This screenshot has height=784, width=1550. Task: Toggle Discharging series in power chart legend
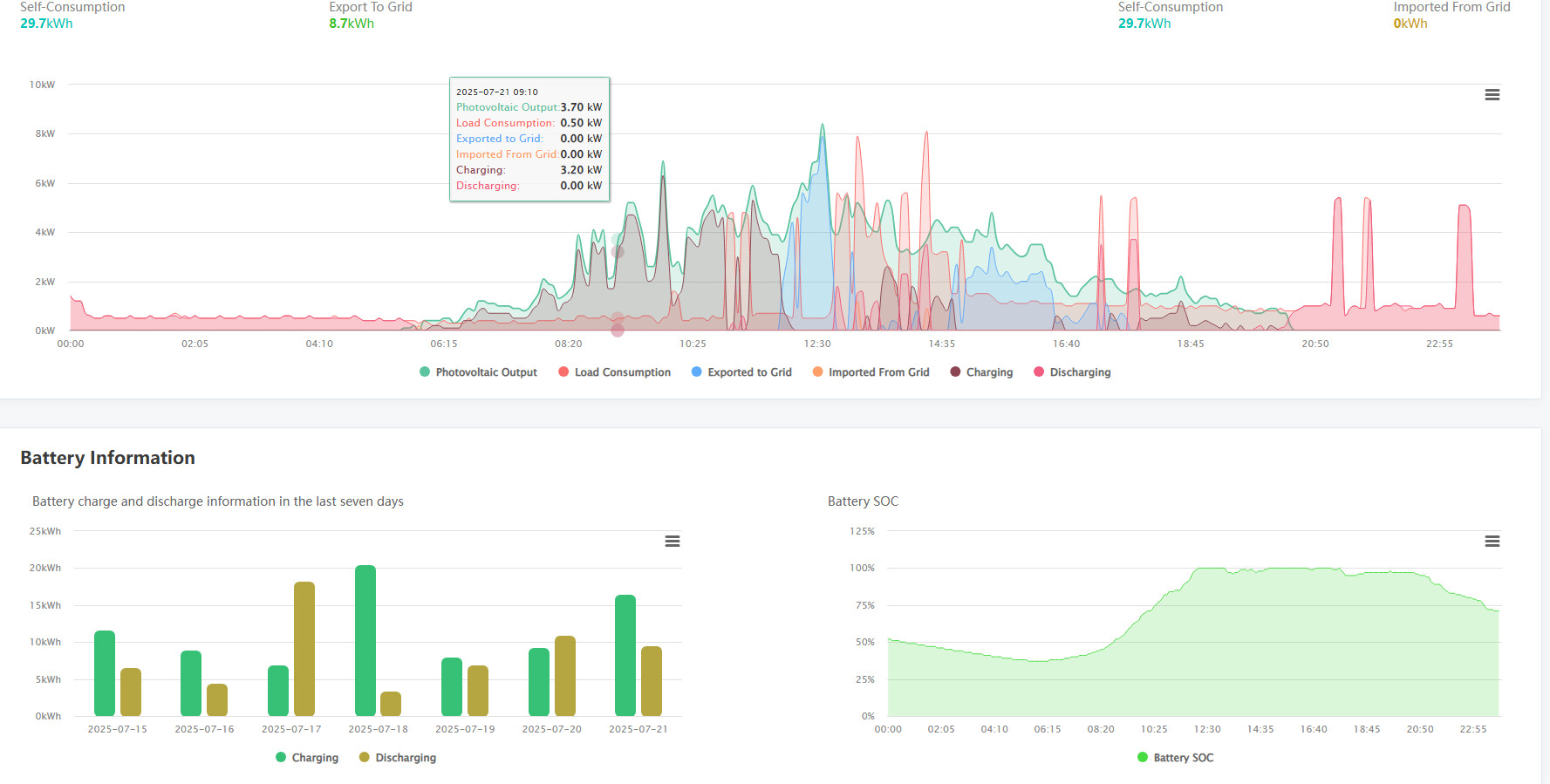click(x=1080, y=372)
